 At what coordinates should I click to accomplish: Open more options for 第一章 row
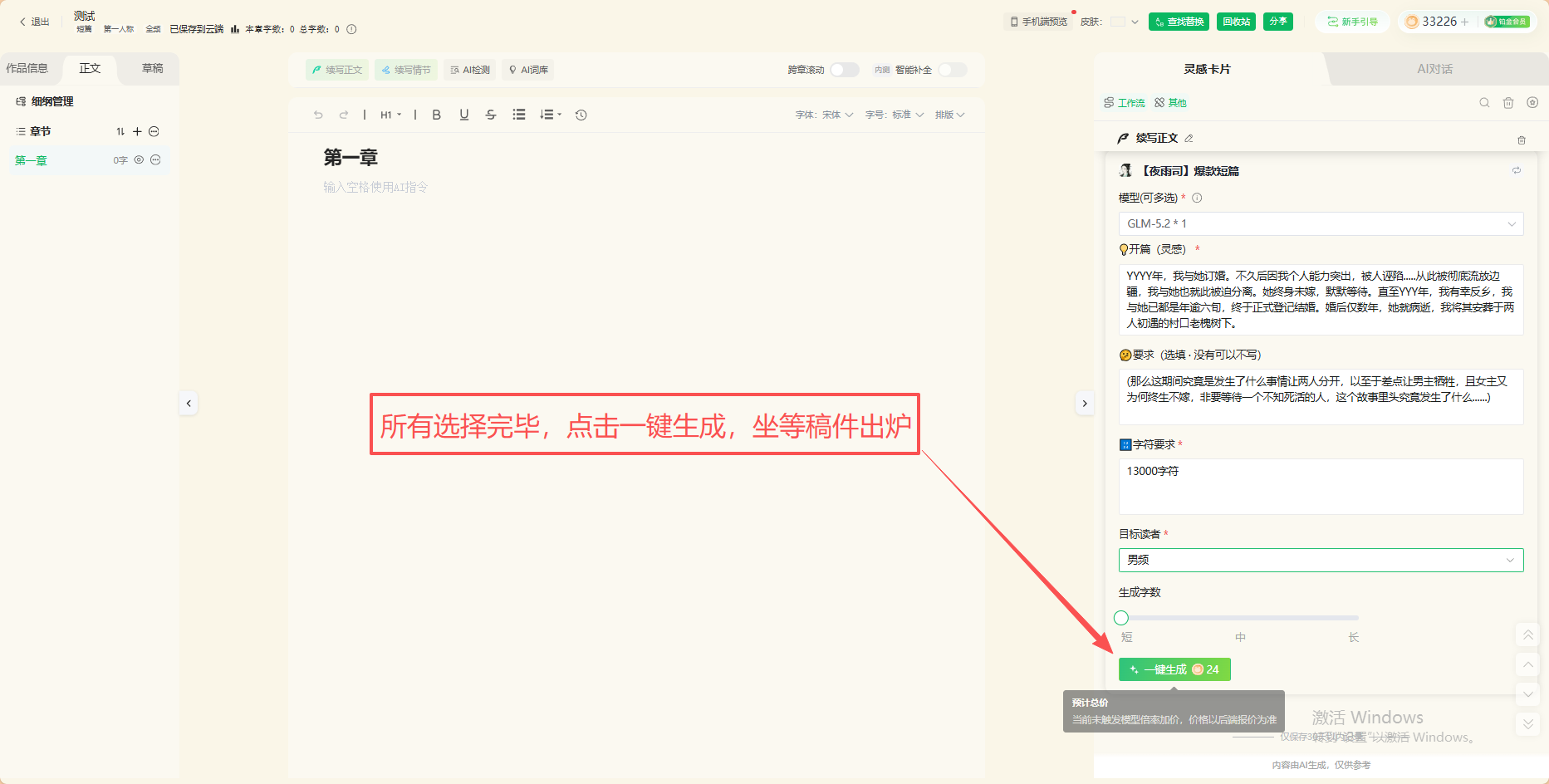(x=155, y=159)
